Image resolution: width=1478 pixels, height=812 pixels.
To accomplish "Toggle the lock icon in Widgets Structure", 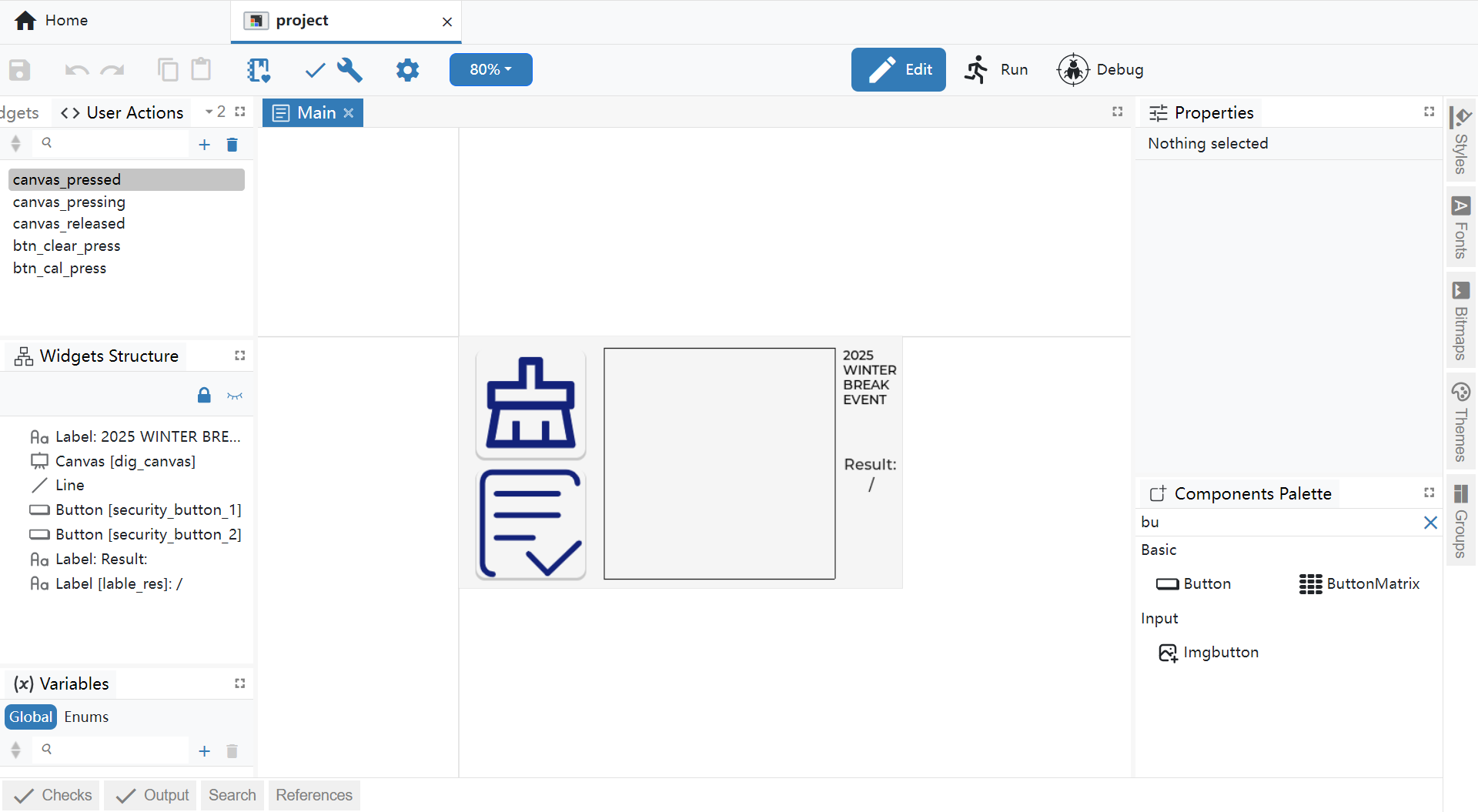I will tap(204, 396).
